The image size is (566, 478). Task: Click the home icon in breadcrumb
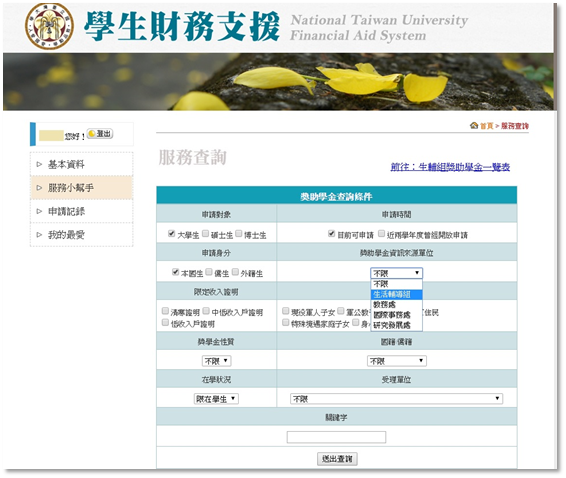474,125
